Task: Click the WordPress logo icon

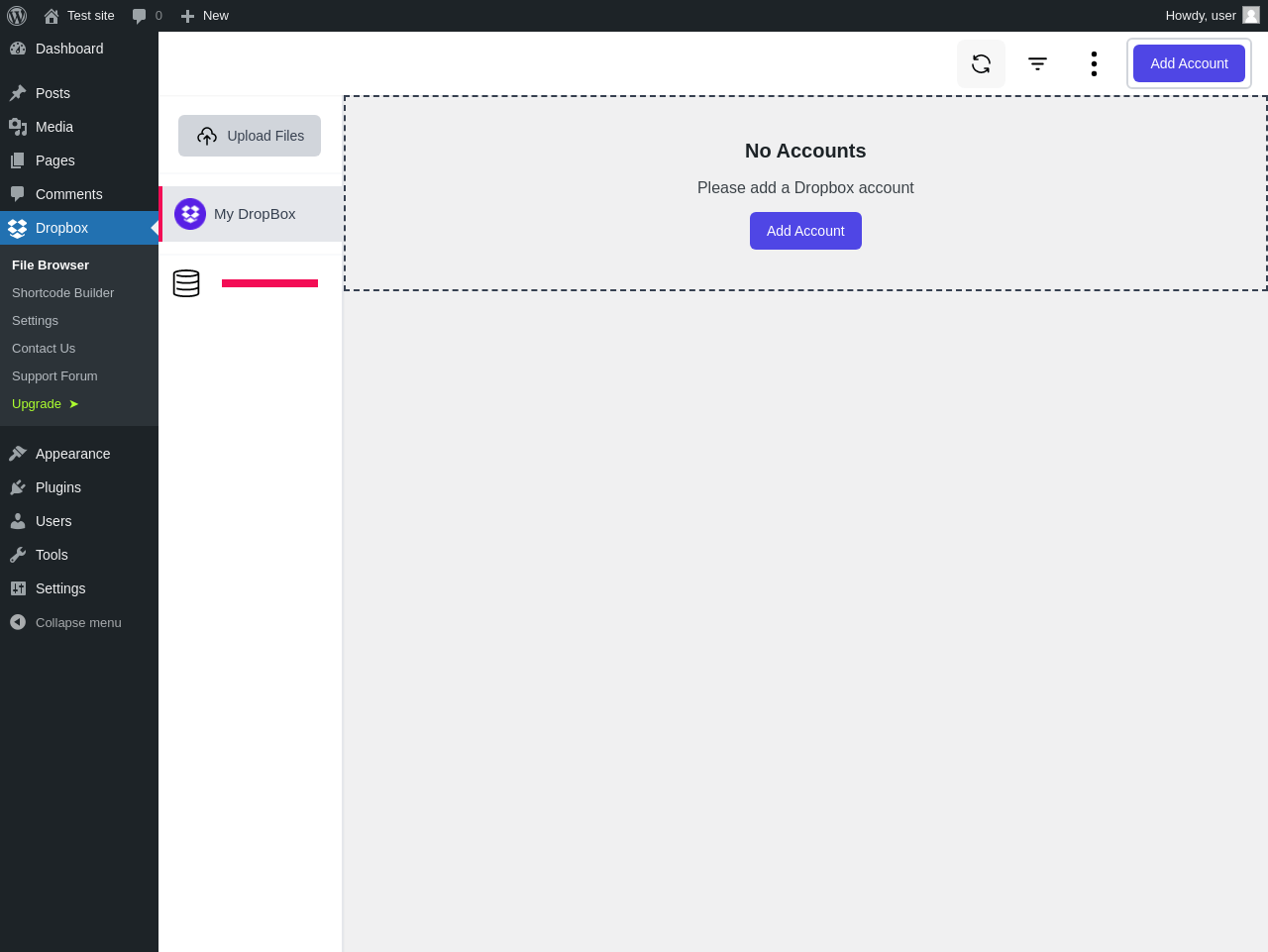Action: pyautogui.click(x=17, y=16)
